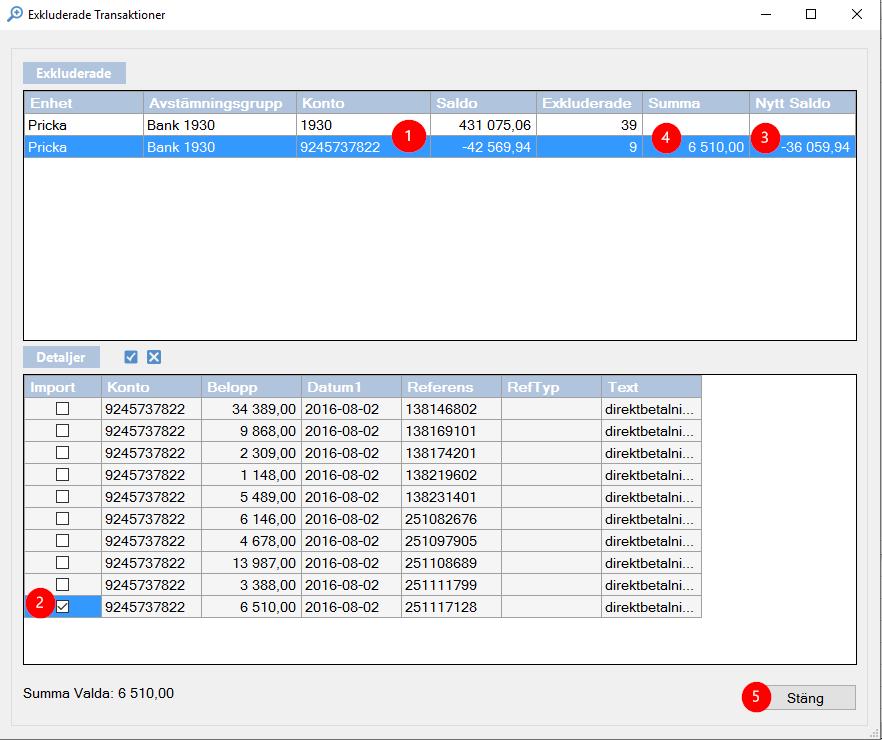Tick the Import checkbox for the 2 309,00 row
Viewport: 882px width, 740px height.
coord(62,453)
